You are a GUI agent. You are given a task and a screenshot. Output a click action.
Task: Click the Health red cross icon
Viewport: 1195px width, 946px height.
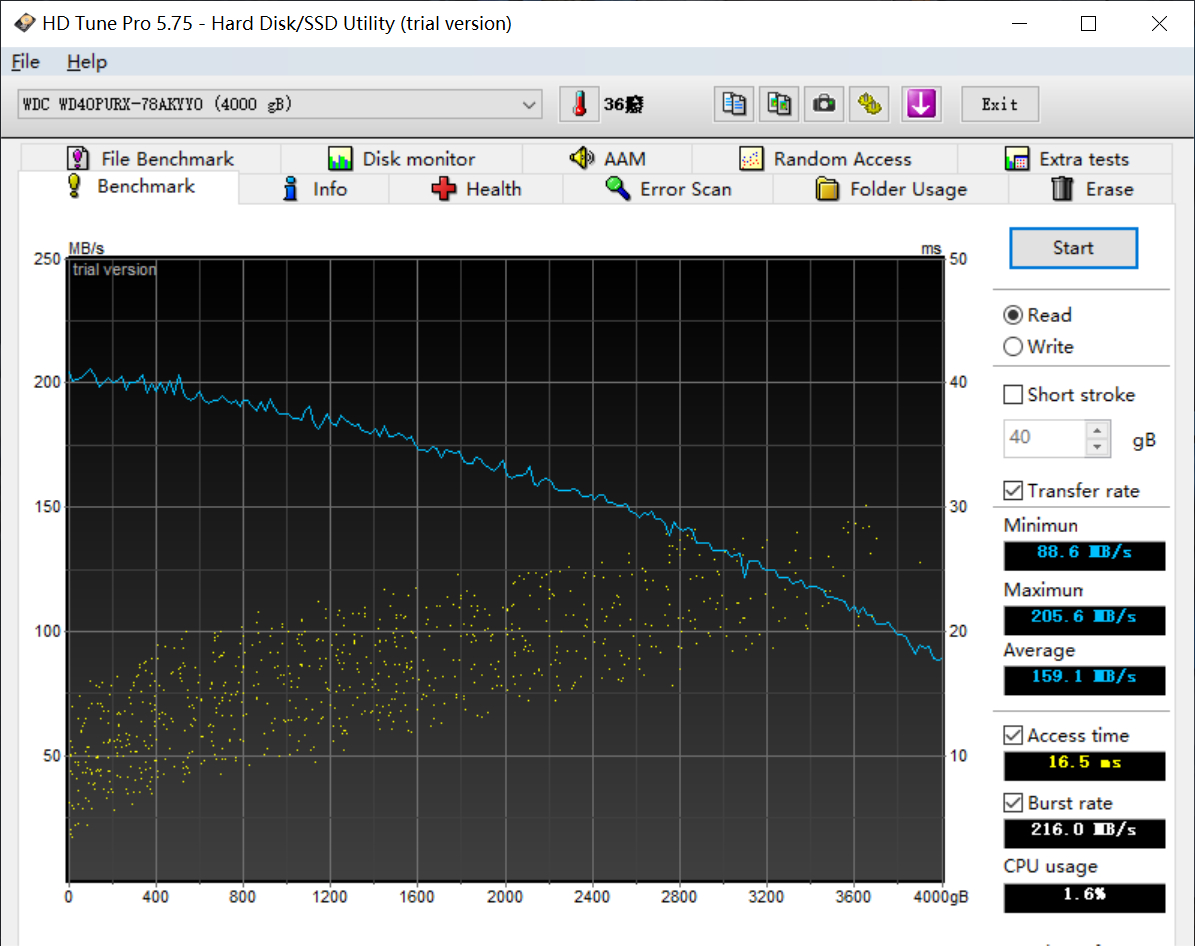(x=444, y=188)
